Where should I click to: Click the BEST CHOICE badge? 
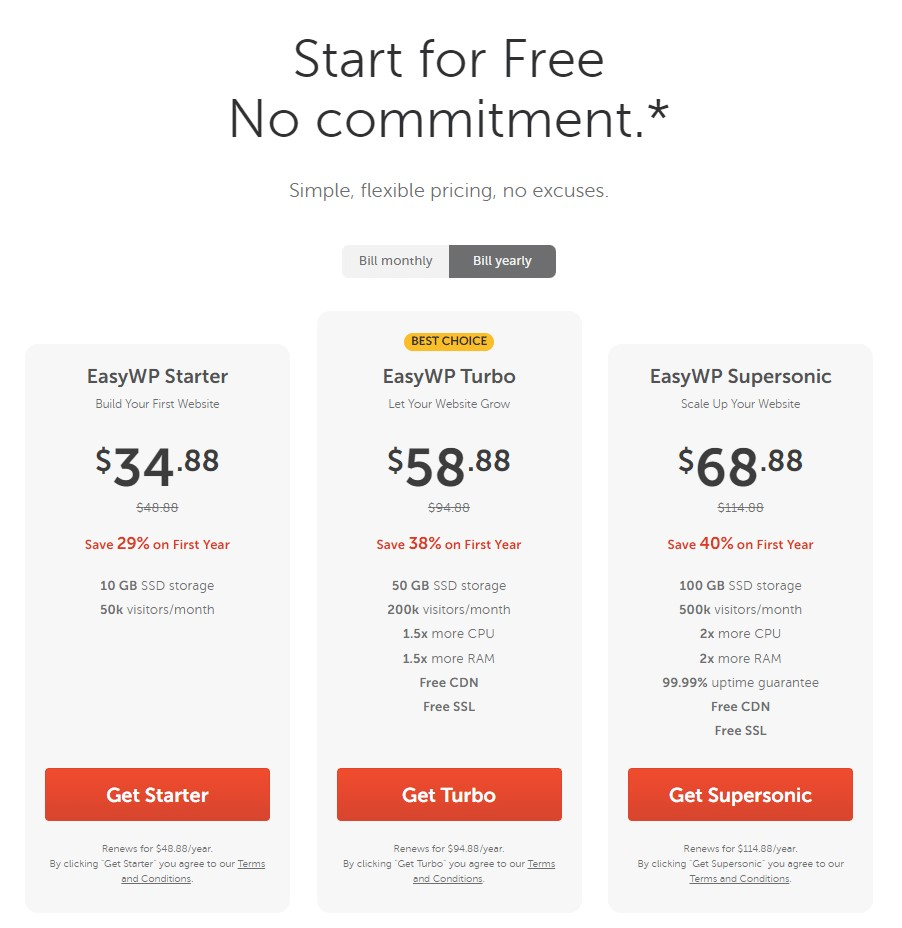click(x=449, y=341)
